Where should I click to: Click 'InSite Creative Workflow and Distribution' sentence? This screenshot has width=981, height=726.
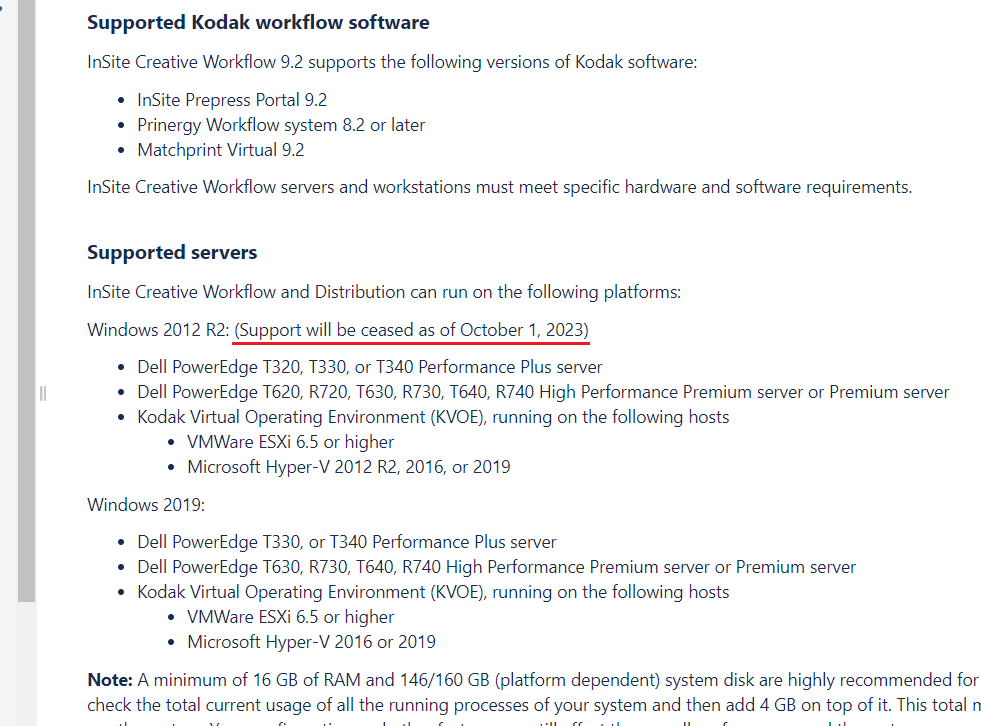(x=384, y=292)
